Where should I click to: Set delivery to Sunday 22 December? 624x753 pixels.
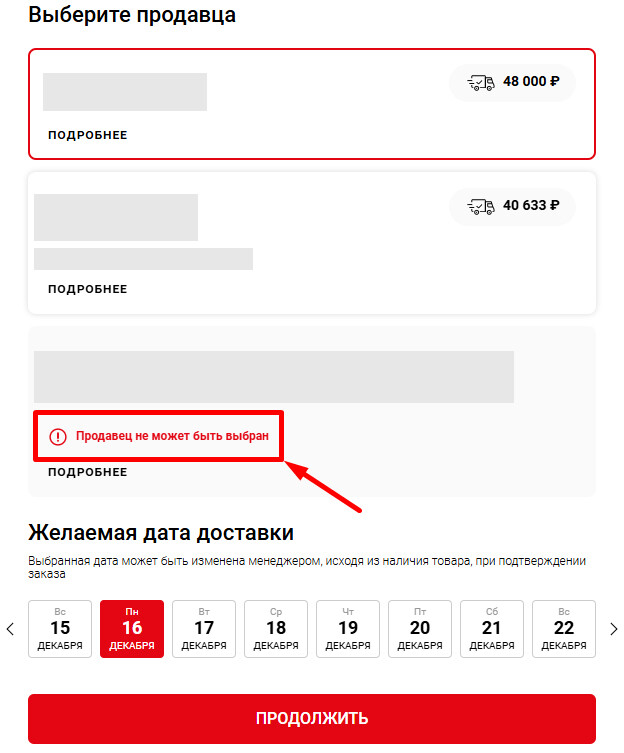click(564, 629)
